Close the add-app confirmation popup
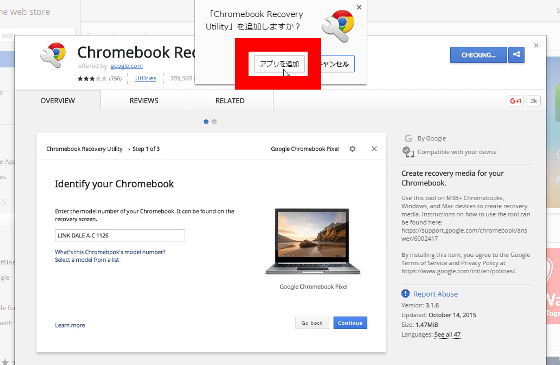The image size is (560, 365). click(x=359, y=7)
